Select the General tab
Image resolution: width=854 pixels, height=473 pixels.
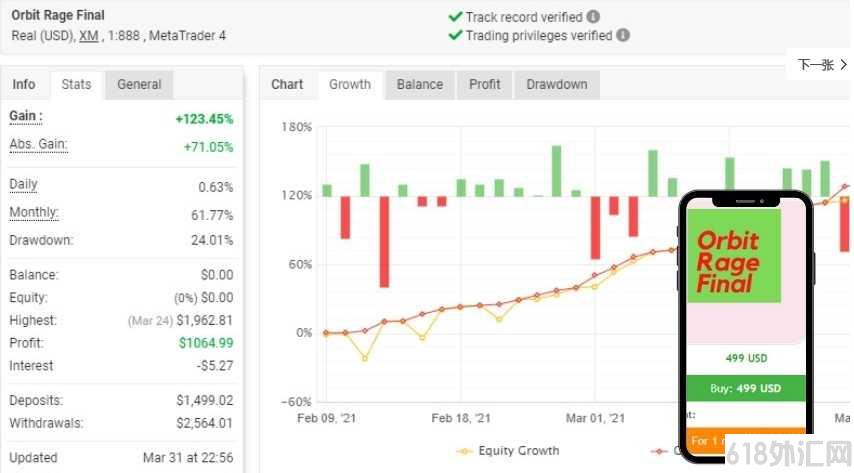click(139, 84)
